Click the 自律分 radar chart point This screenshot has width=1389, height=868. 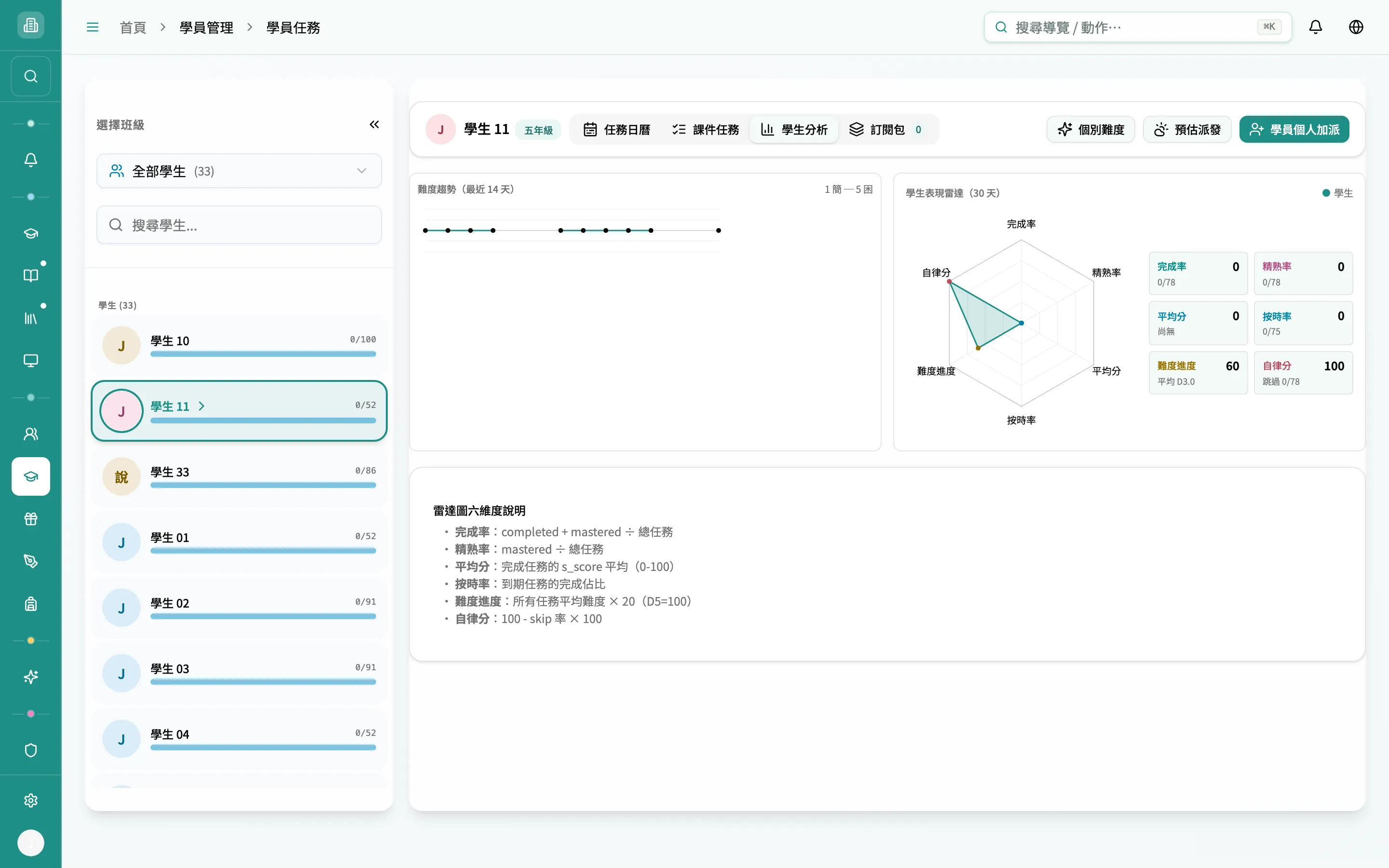click(949, 282)
